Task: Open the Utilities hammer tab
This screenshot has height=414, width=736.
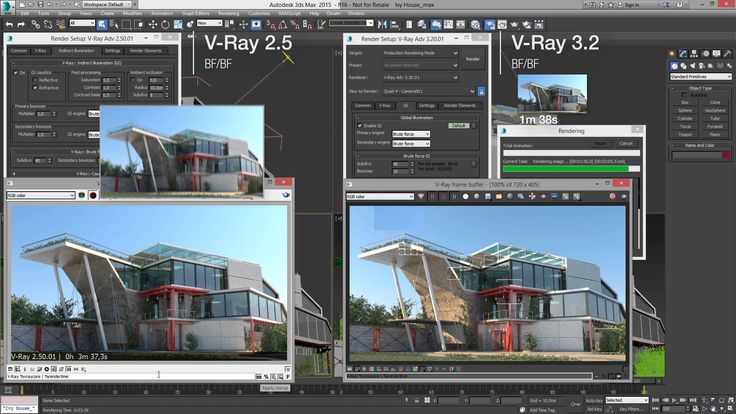Action: tap(727, 54)
